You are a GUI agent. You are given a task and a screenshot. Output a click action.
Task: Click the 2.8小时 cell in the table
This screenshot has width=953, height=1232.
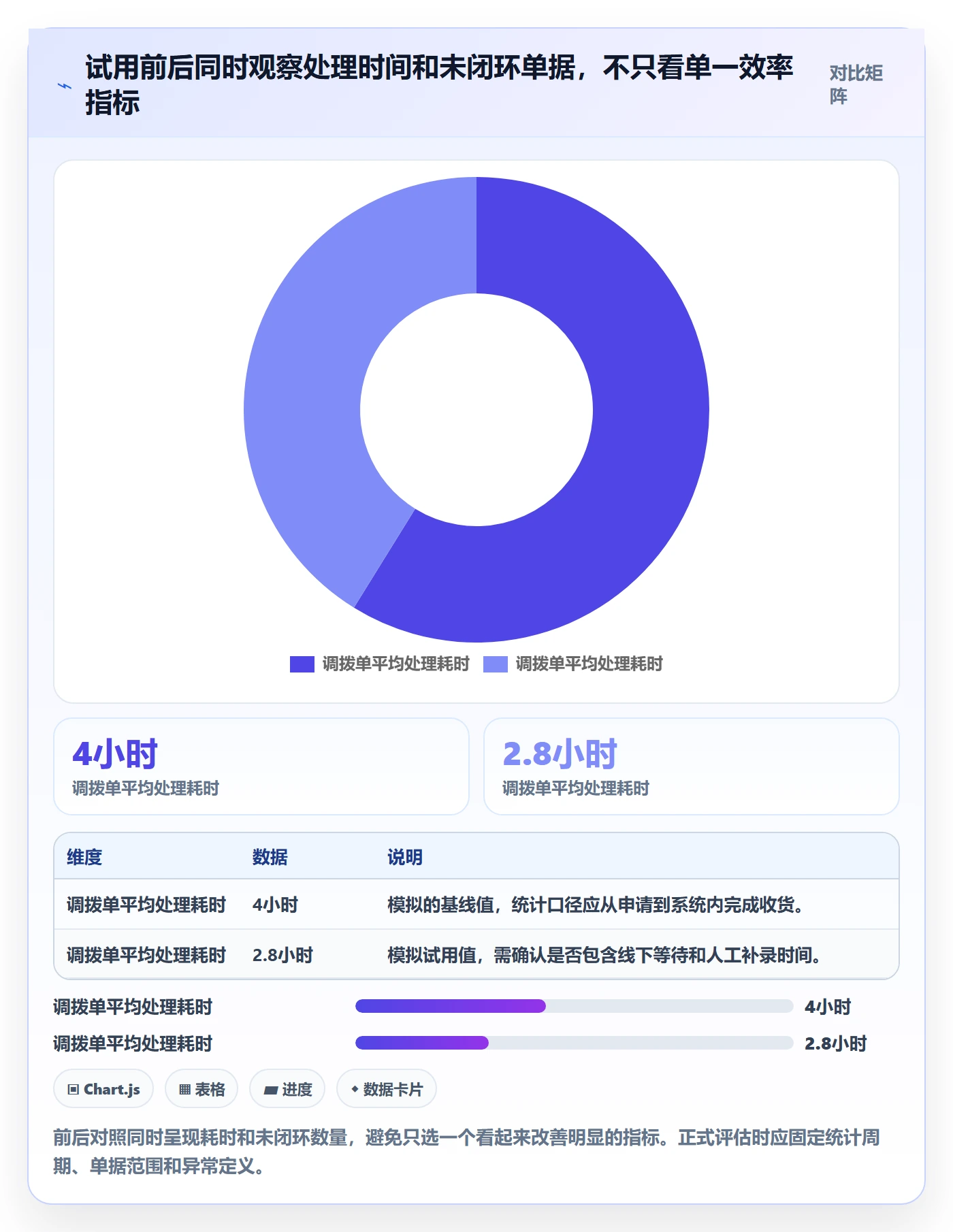tap(282, 955)
